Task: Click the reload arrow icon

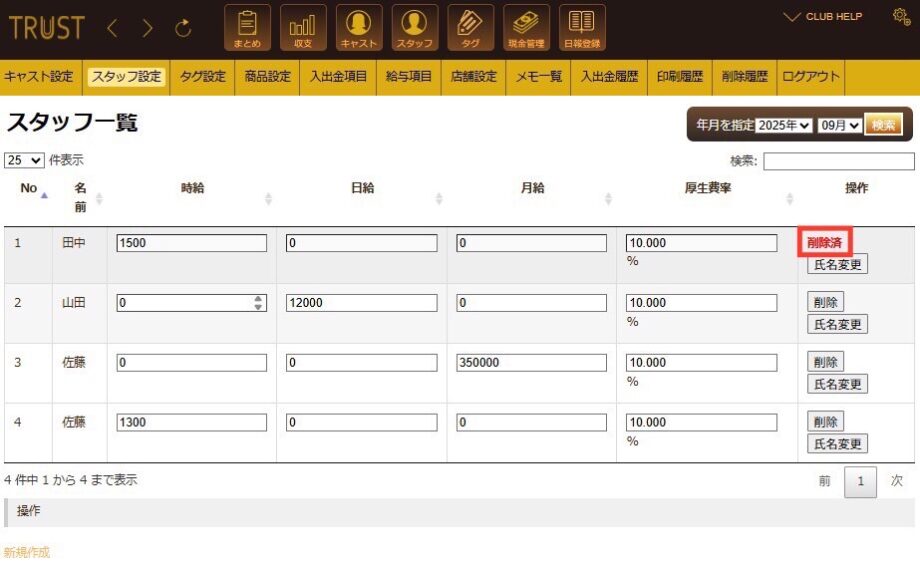Action: [183, 29]
